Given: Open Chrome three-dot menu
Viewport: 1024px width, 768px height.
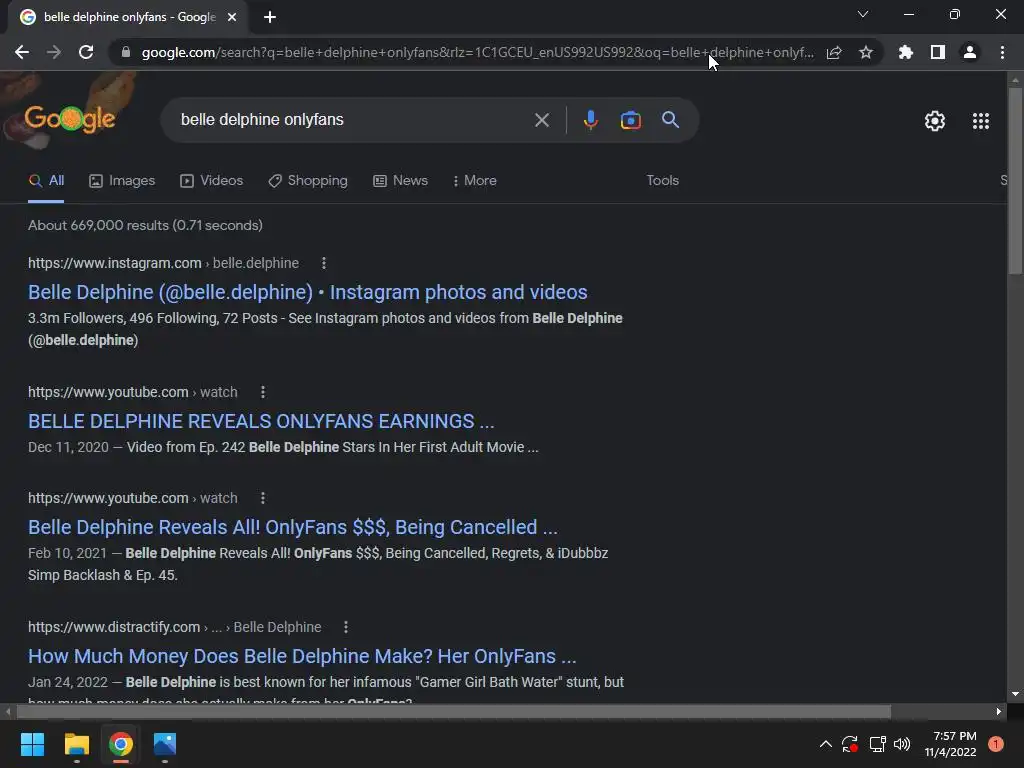Looking at the screenshot, I should 1002,52.
